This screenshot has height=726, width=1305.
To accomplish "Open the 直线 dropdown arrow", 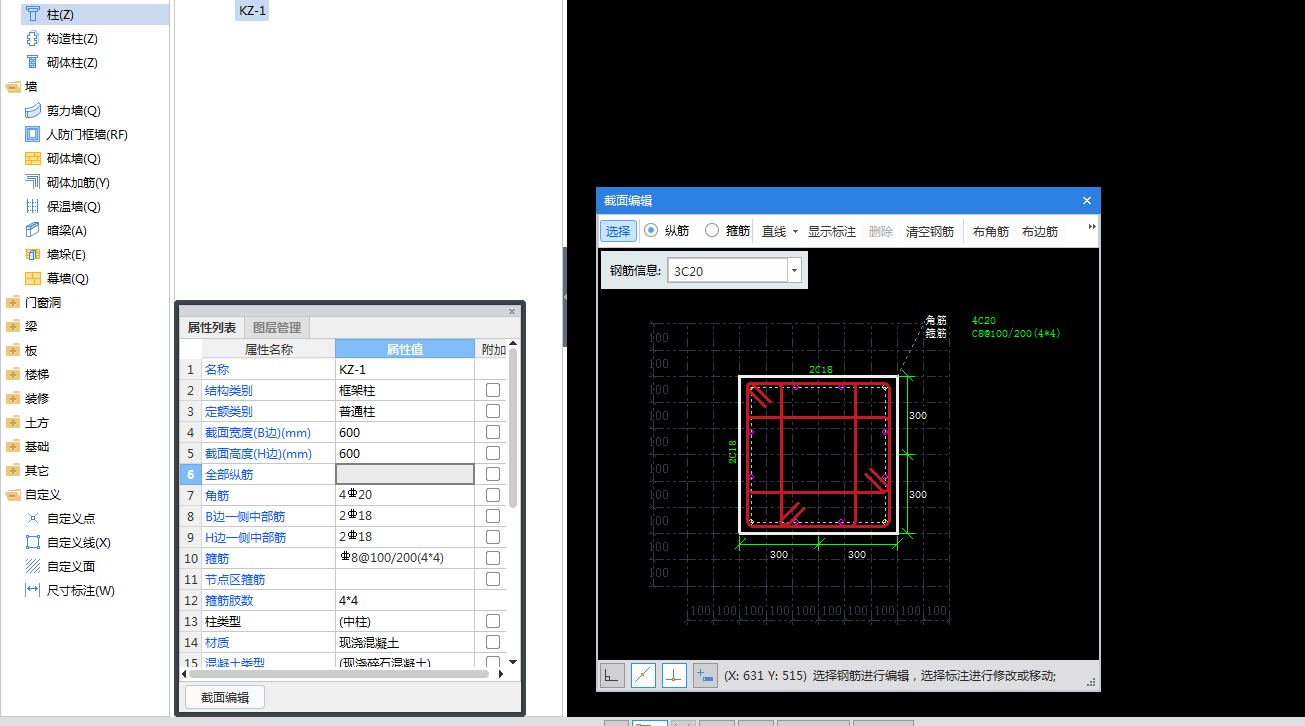I will click(796, 231).
